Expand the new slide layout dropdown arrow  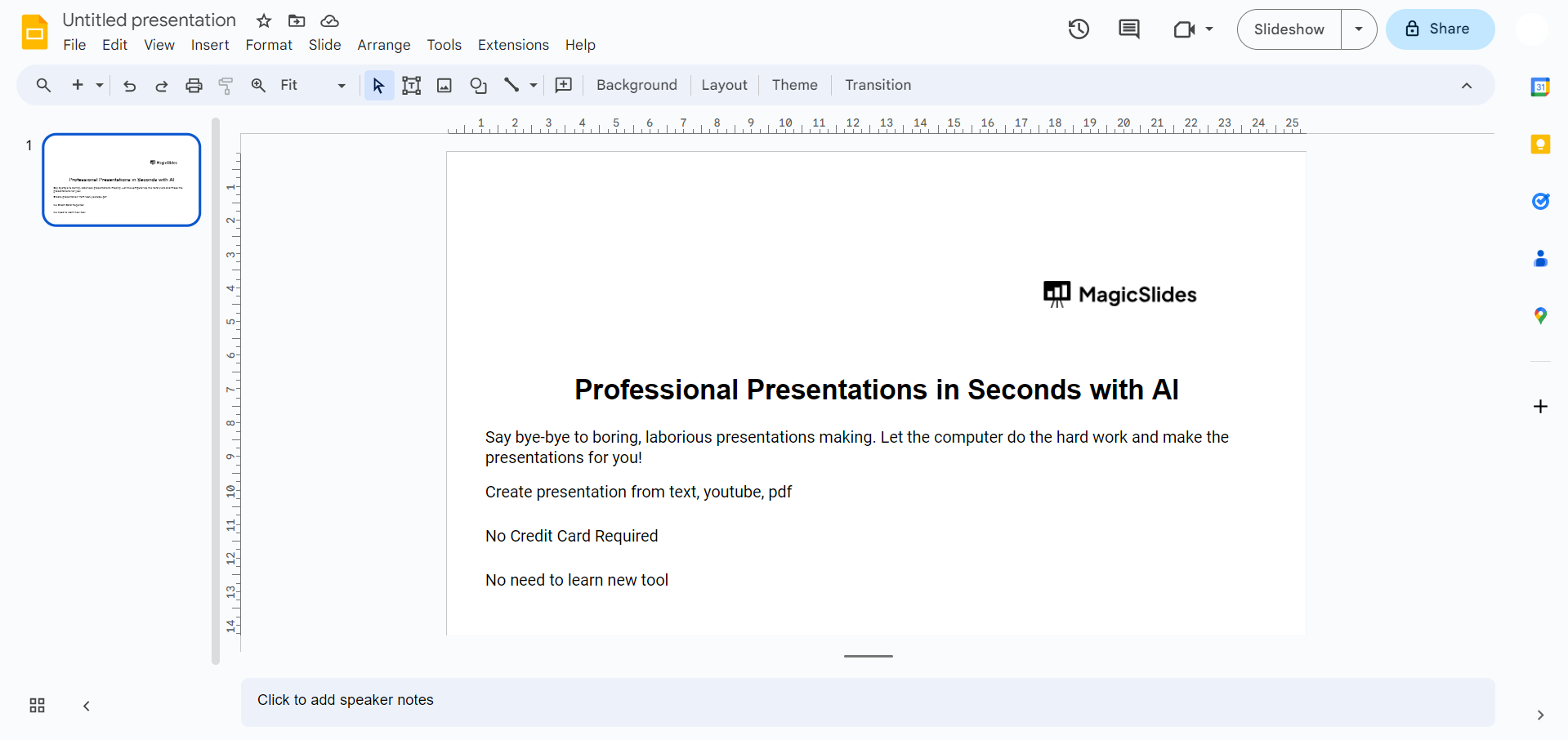tap(100, 86)
